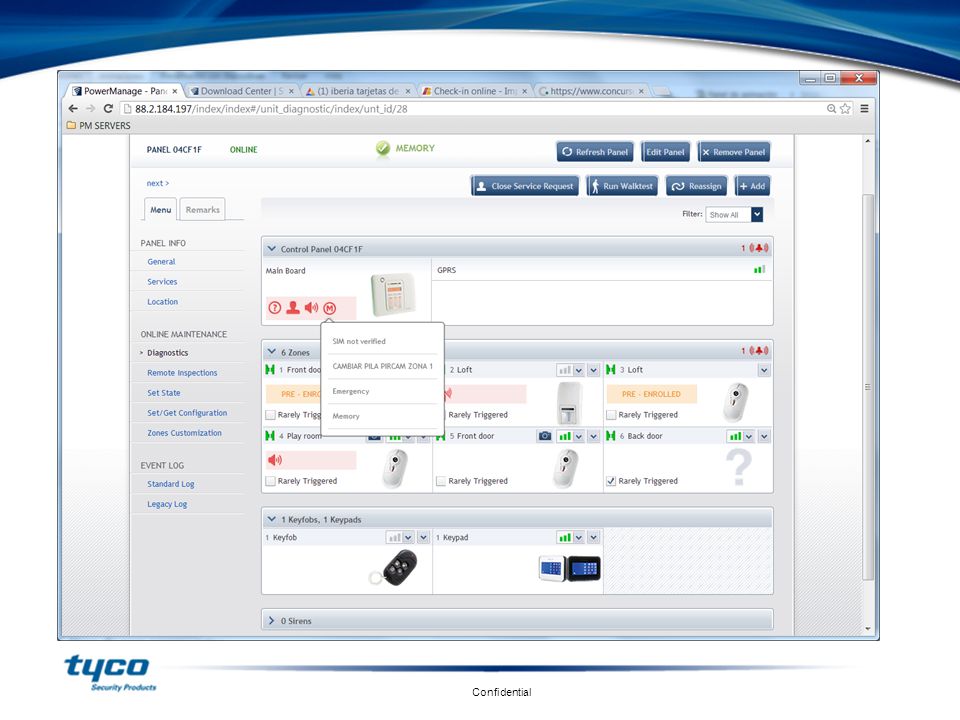Click the alarm bell icon in Control Panel header
Screen dimensions: 960x720
(759, 248)
